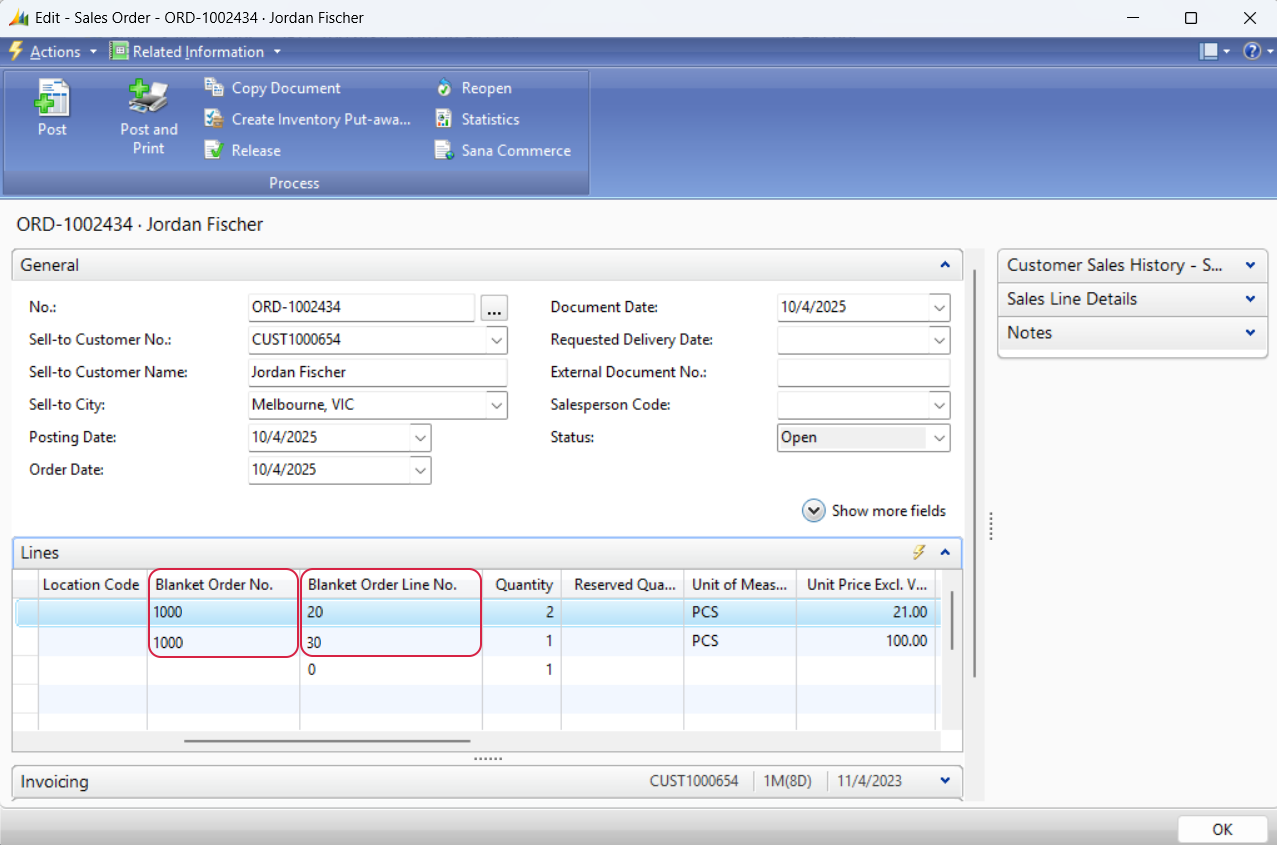Open Copy Document action
The image size is (1277, 845).
(285, 88)
